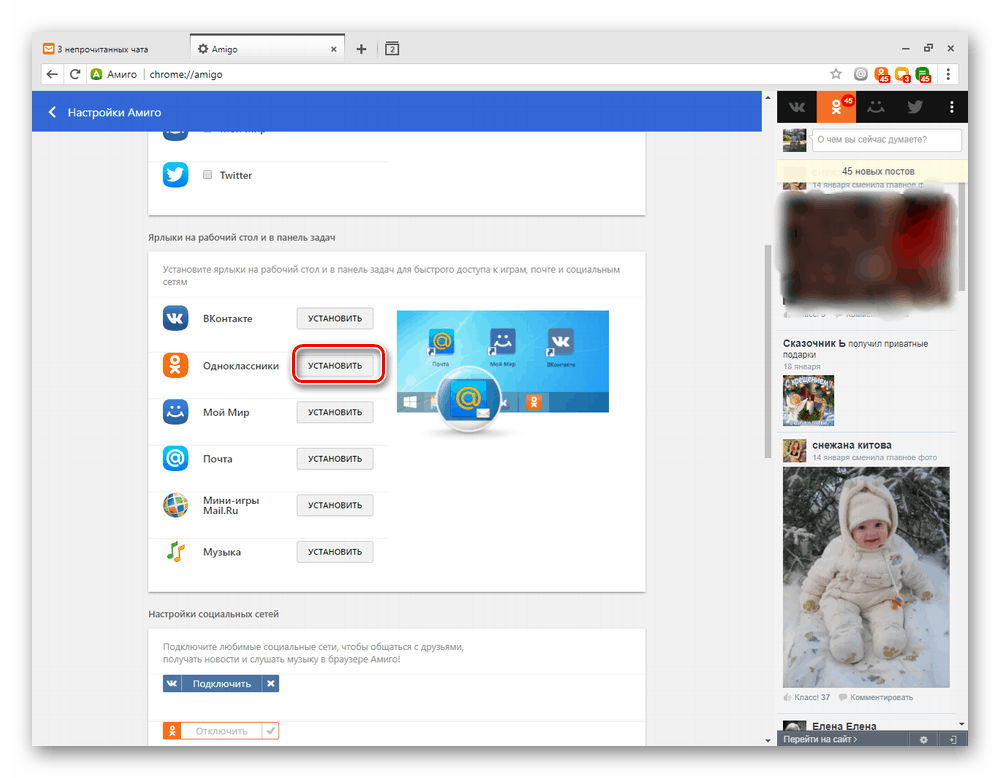Click Настройки социальных сетей heading
1000x778 pixels.
click(214, 613)
